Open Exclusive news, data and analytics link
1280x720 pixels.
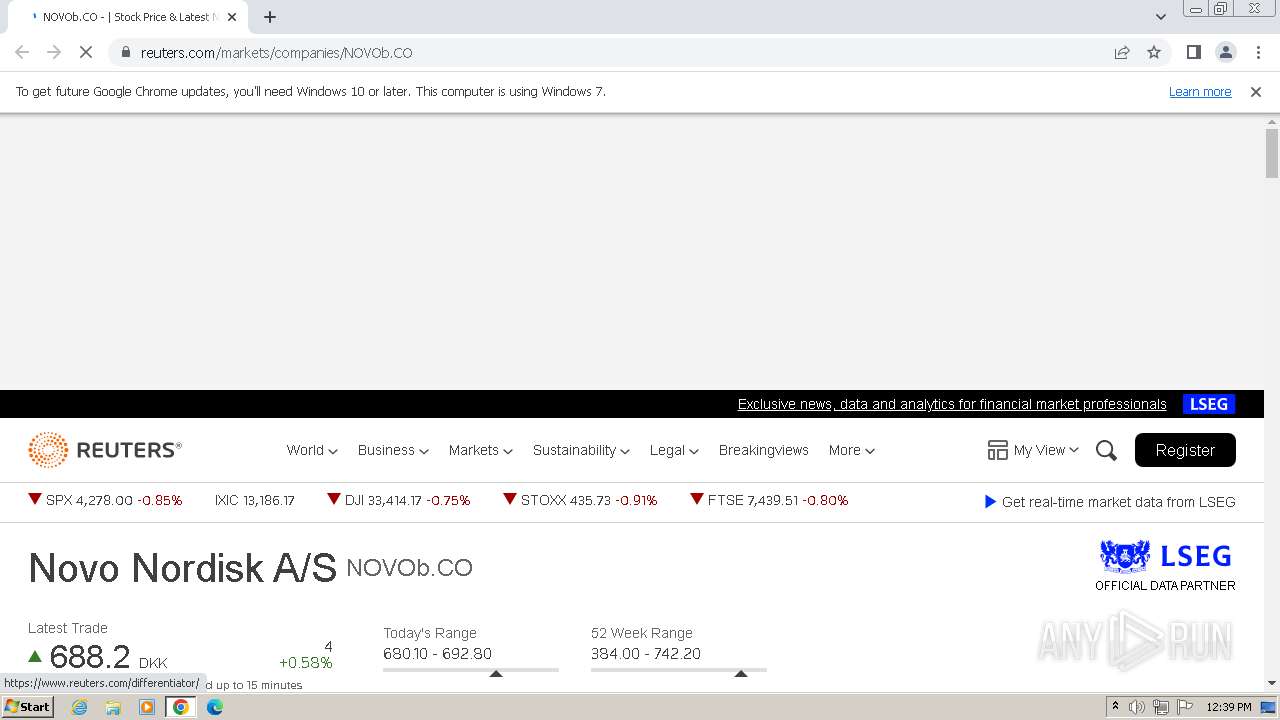coord(952,404)
